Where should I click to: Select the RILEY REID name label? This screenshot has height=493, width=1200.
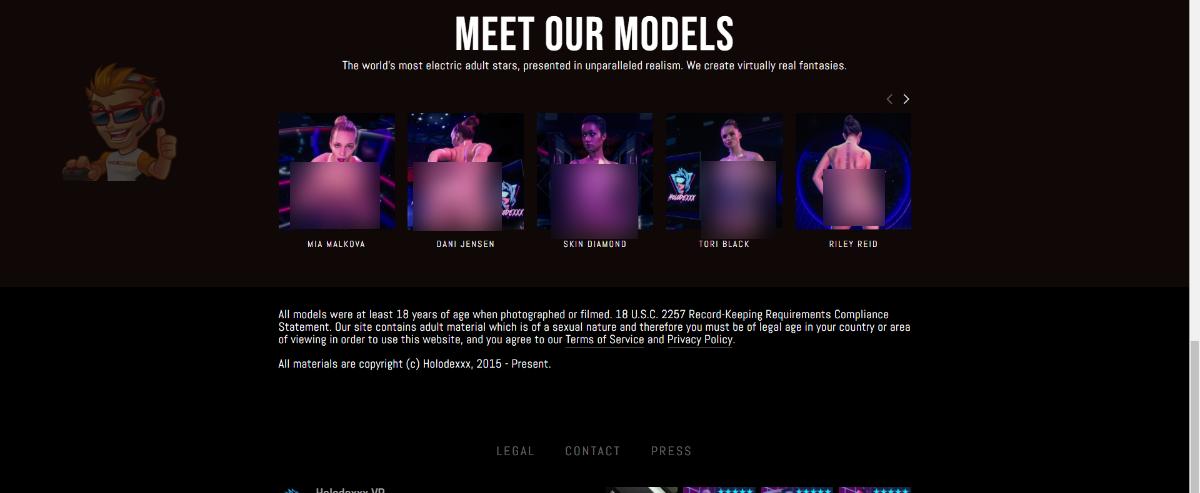pos(853,244)
